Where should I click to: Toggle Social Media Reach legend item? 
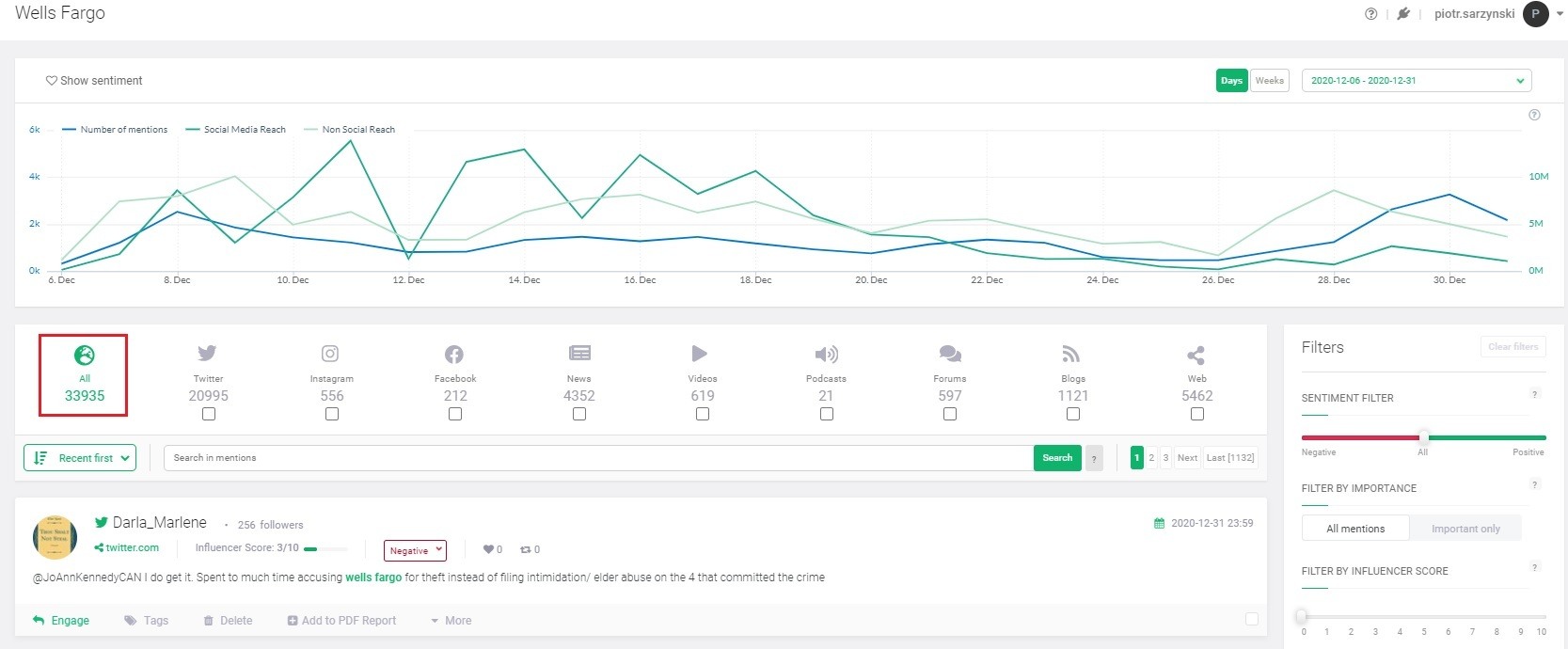pyautogui.click(x=236, y=130)
